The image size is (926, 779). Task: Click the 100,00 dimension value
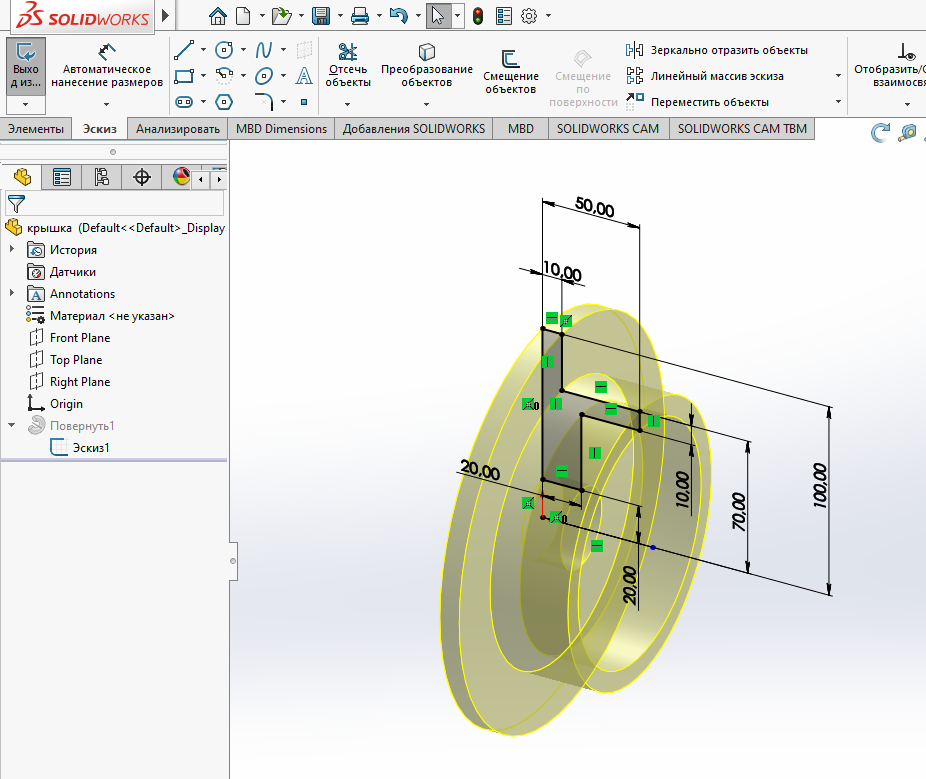820,485
